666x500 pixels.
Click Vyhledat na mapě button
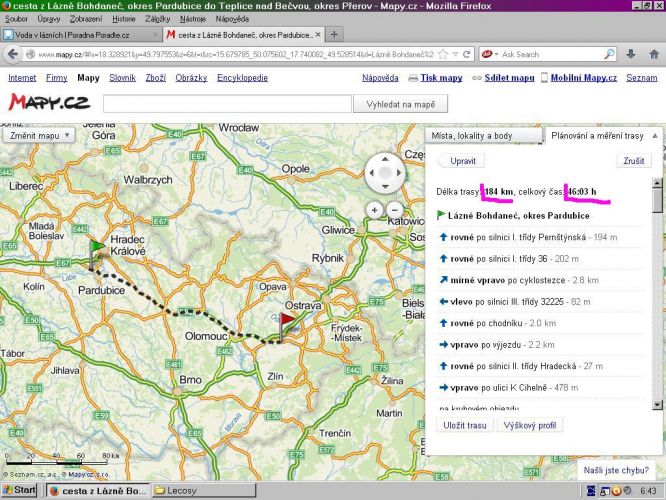[x=401, y=104]
